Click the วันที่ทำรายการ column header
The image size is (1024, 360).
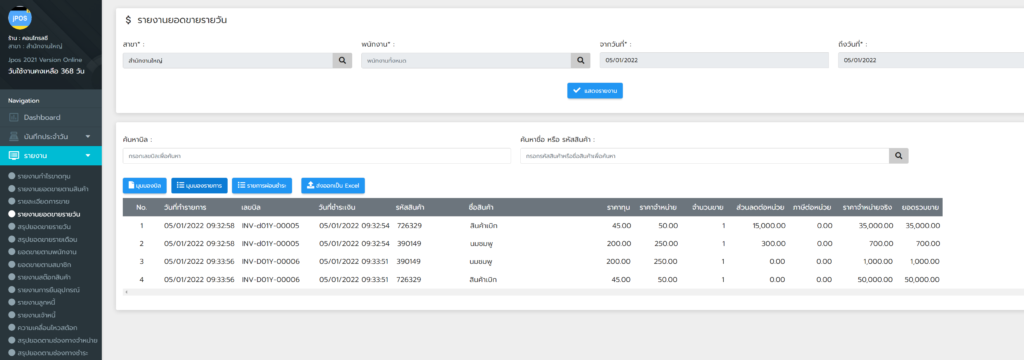tap(185, 207)
